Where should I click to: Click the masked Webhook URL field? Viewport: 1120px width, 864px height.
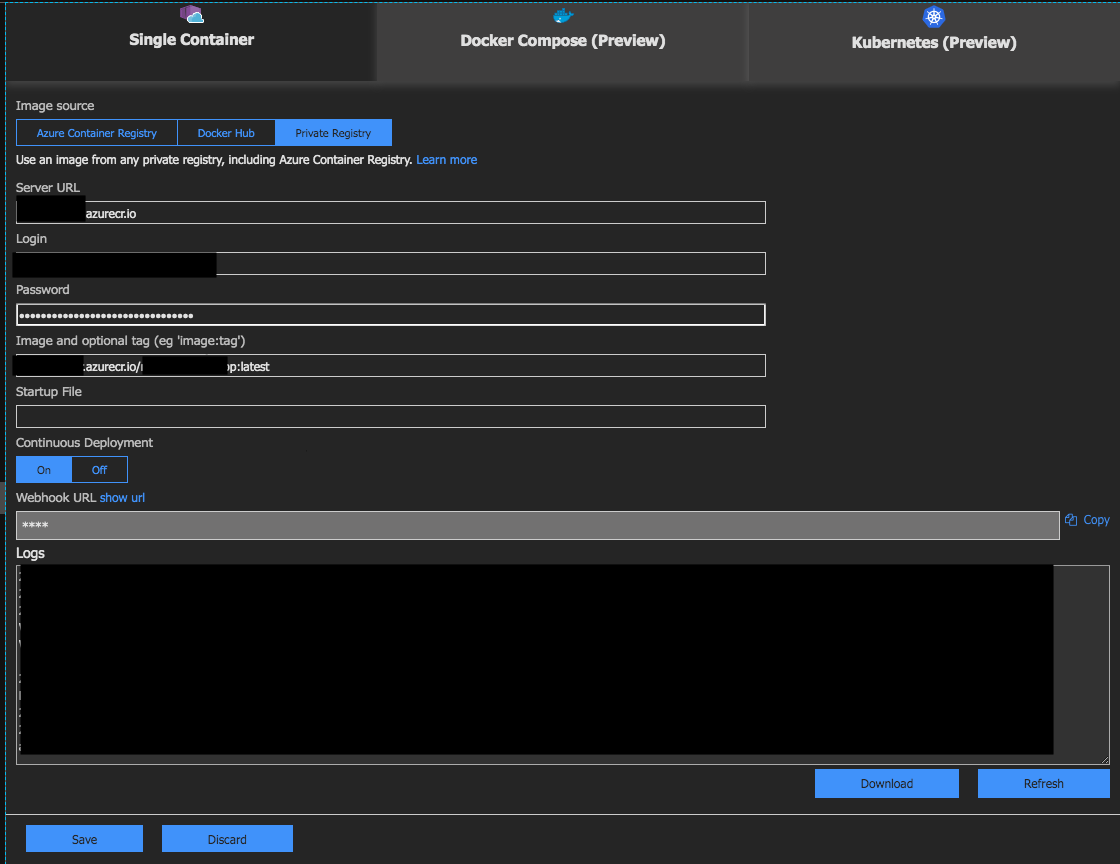(537, 526)
